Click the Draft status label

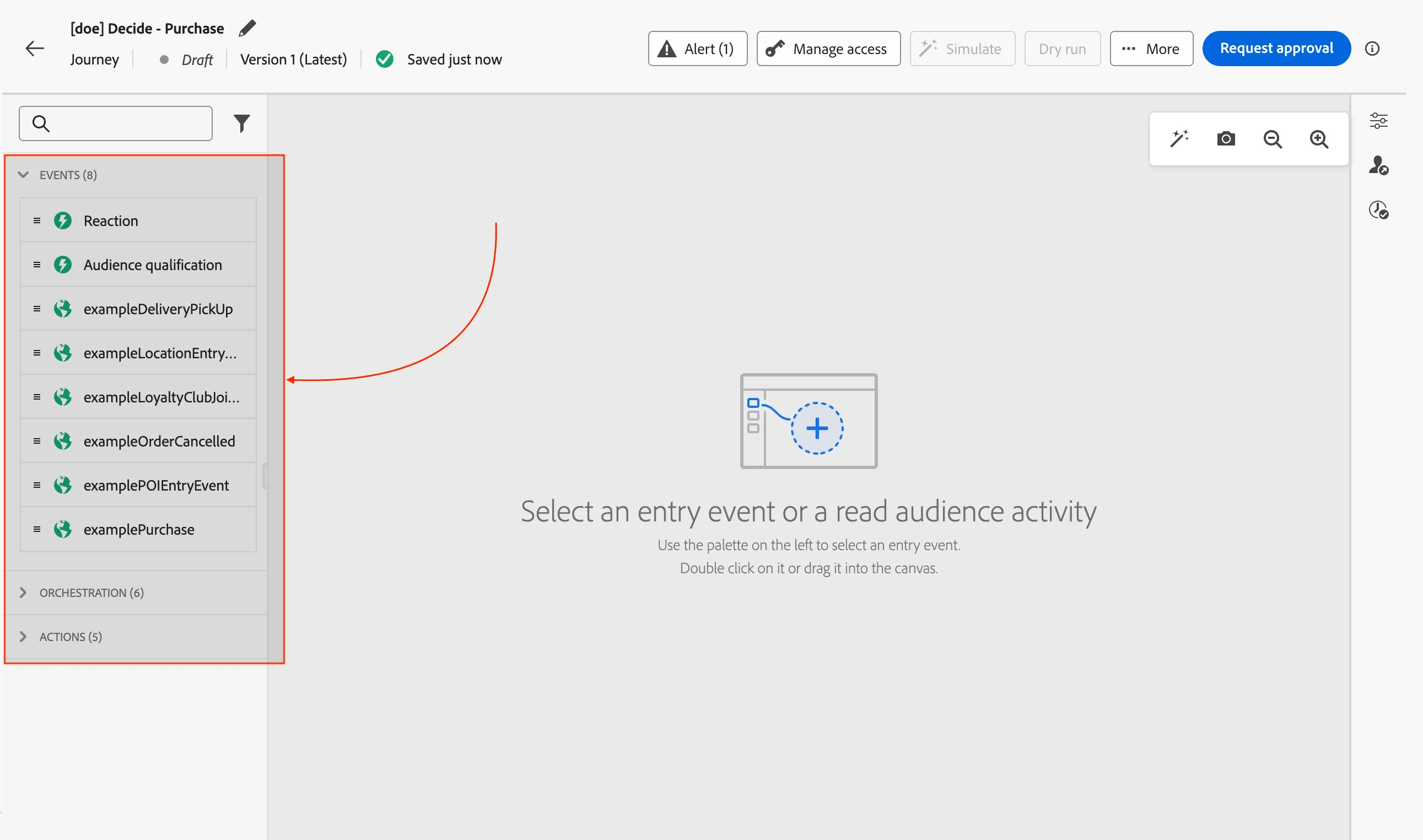197,60
